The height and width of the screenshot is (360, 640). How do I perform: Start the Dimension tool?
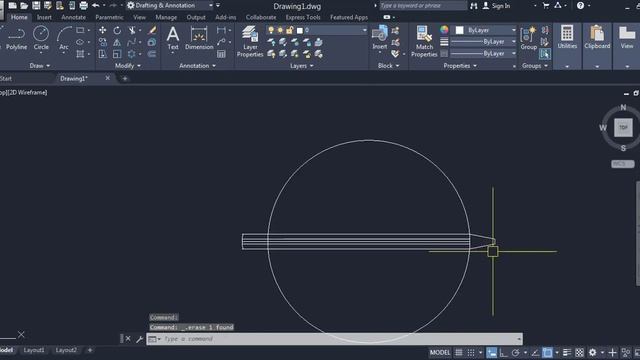coord(199,38)
